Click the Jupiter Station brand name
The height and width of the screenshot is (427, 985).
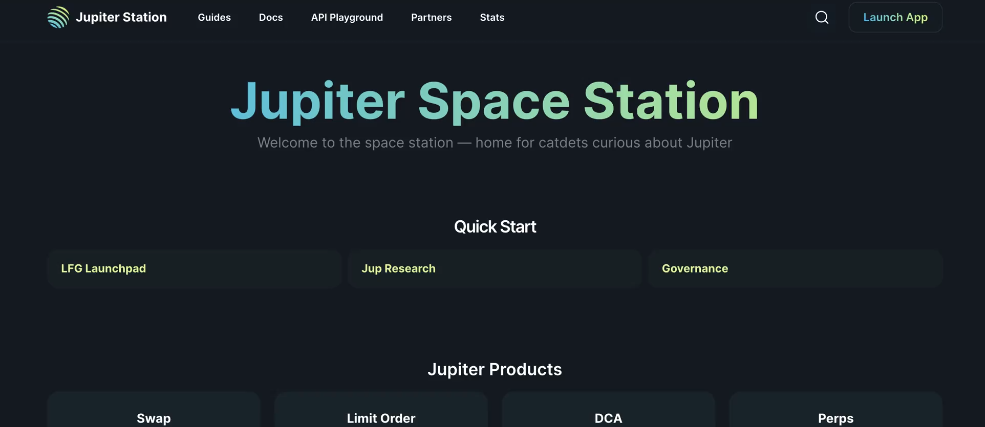coord(121,18)
